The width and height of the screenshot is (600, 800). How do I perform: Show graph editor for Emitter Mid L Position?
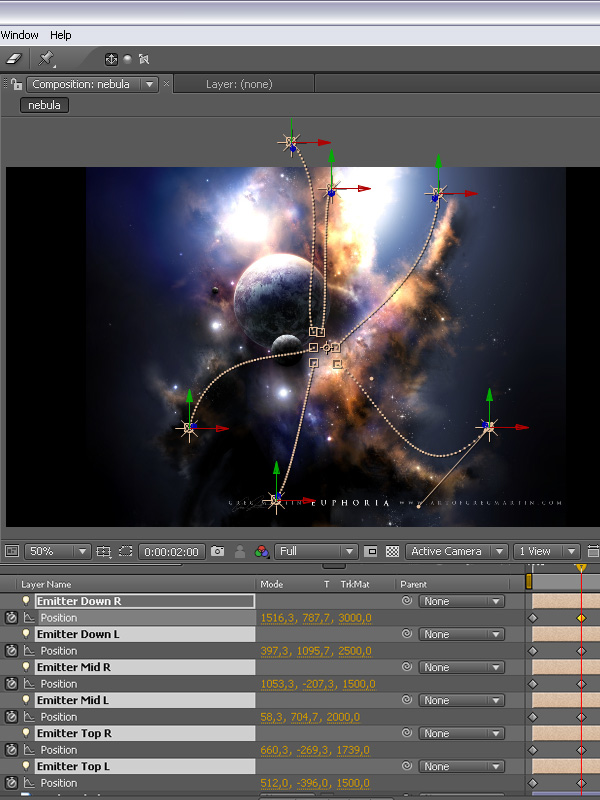click(29, 717)
